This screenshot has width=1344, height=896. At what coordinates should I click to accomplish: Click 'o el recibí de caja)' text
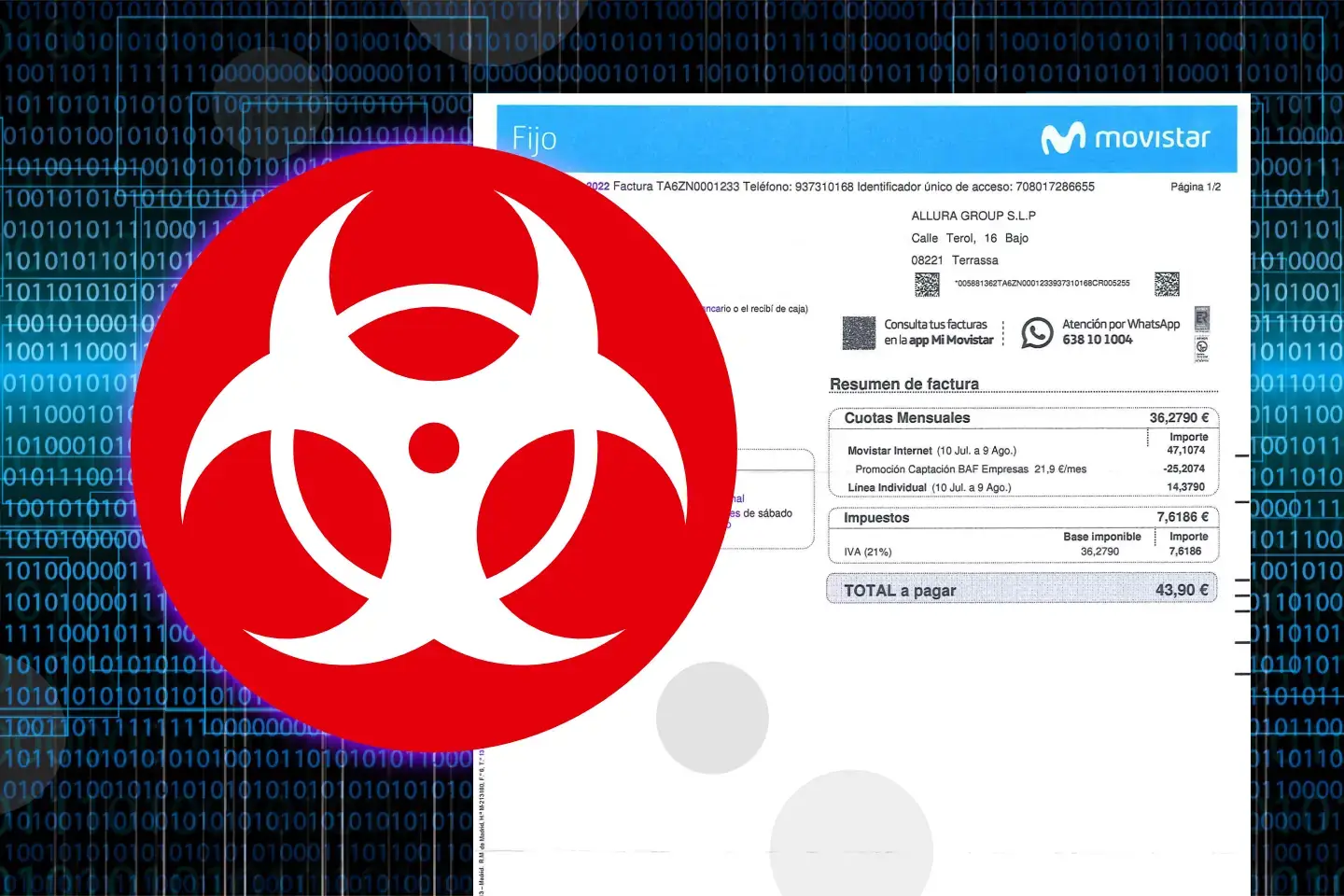(x=771, y=309)
